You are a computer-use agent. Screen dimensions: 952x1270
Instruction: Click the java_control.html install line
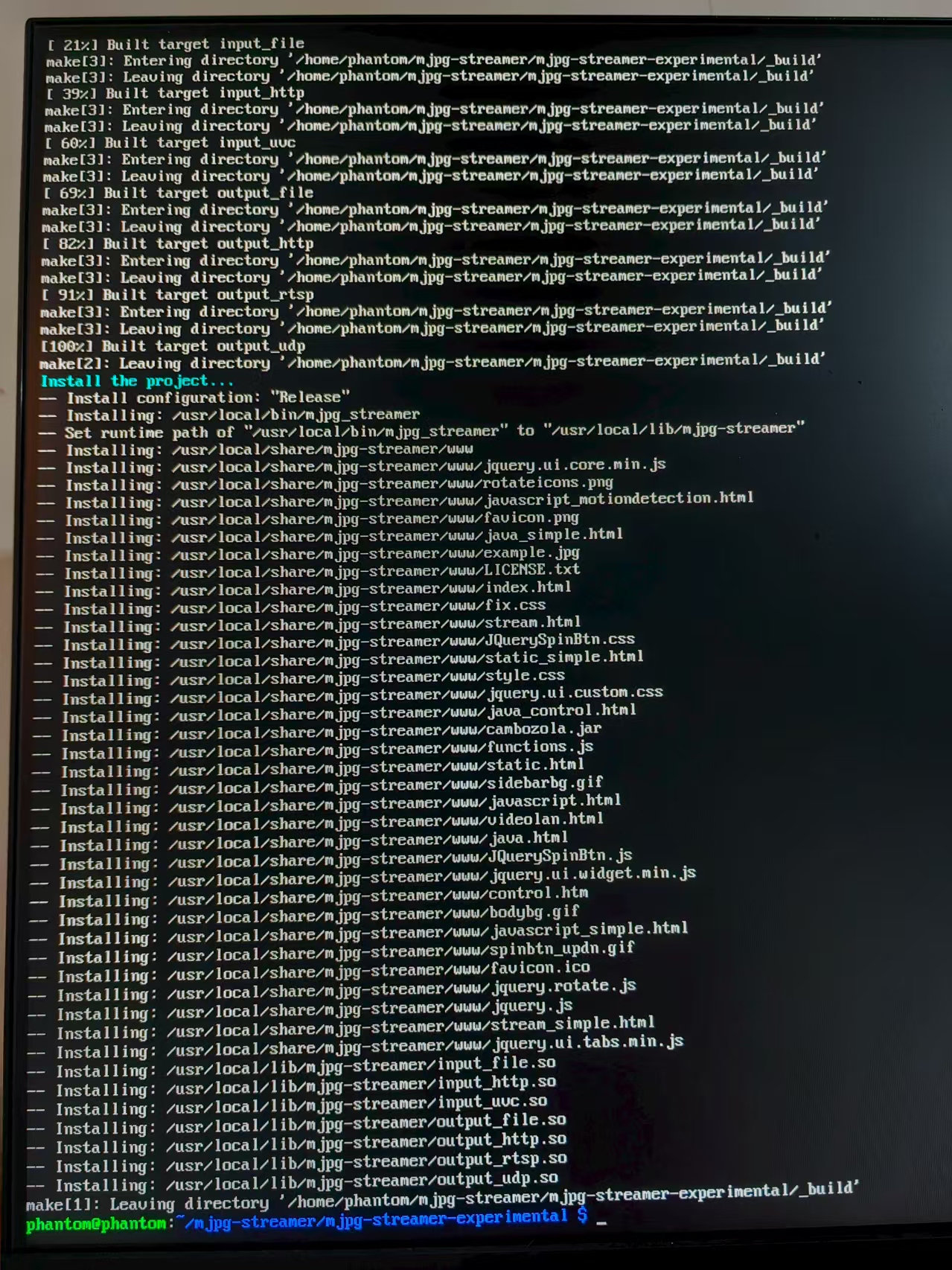[335, 713]
